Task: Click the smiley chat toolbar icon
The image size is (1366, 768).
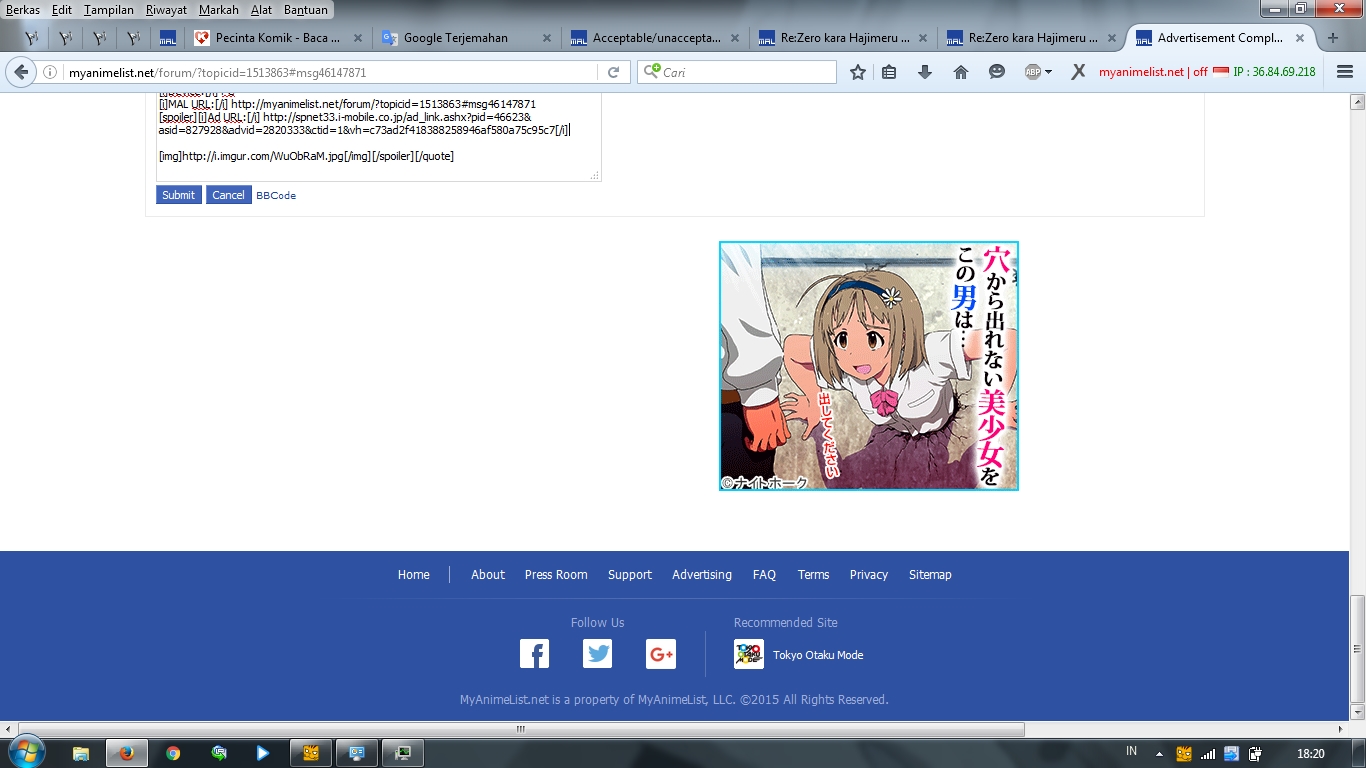Action: coord(997,72)
